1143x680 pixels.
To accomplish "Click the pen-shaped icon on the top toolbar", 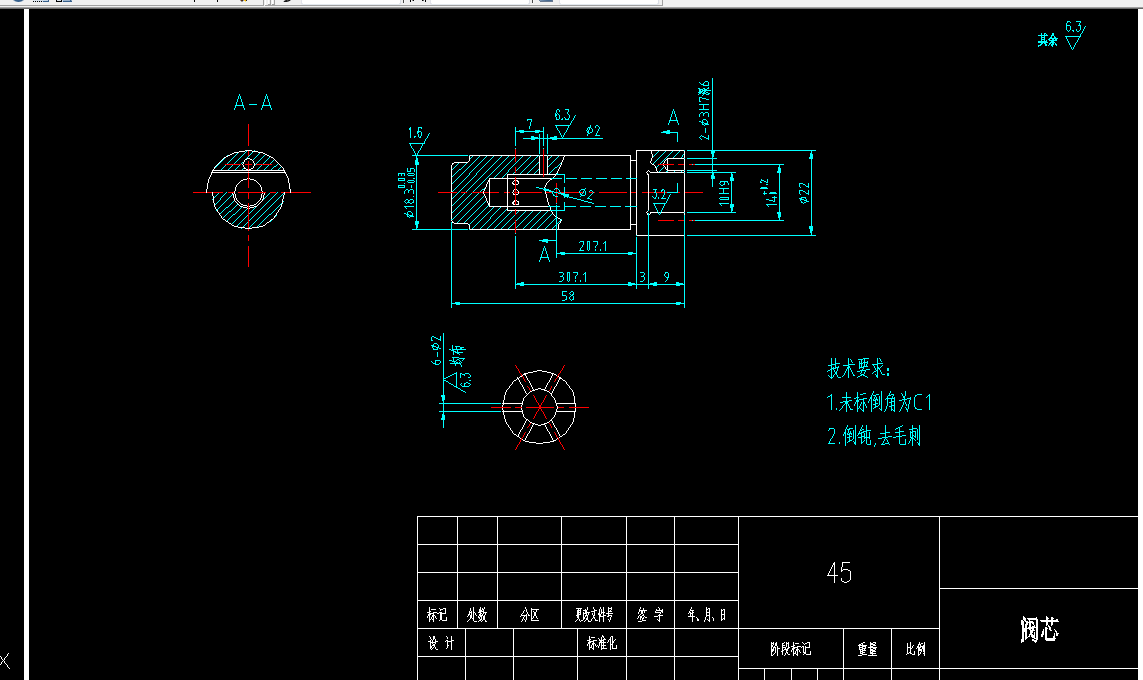I will pos(286,4).
